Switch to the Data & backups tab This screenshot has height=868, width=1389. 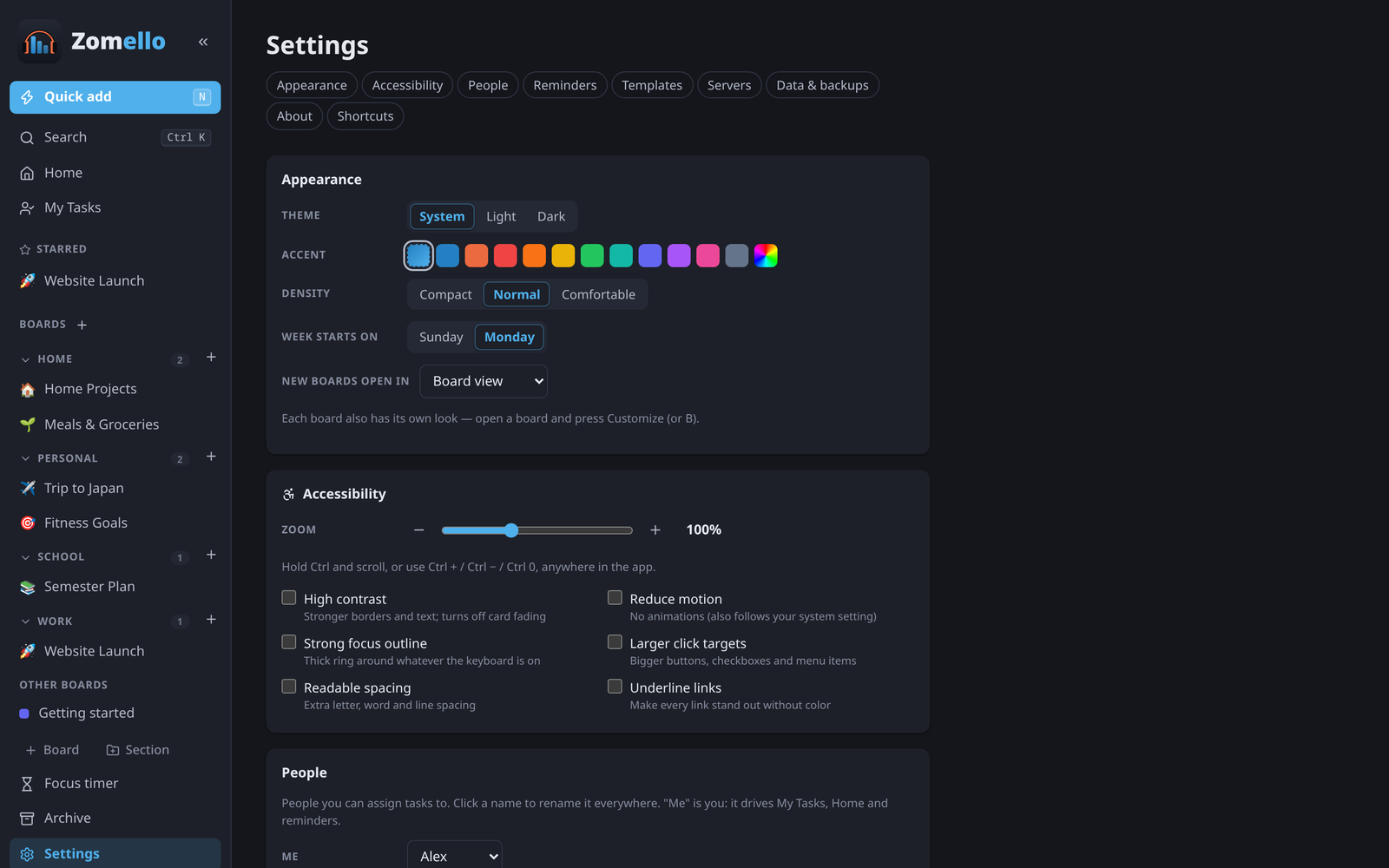pyautogui.click(x=822, y=85)
